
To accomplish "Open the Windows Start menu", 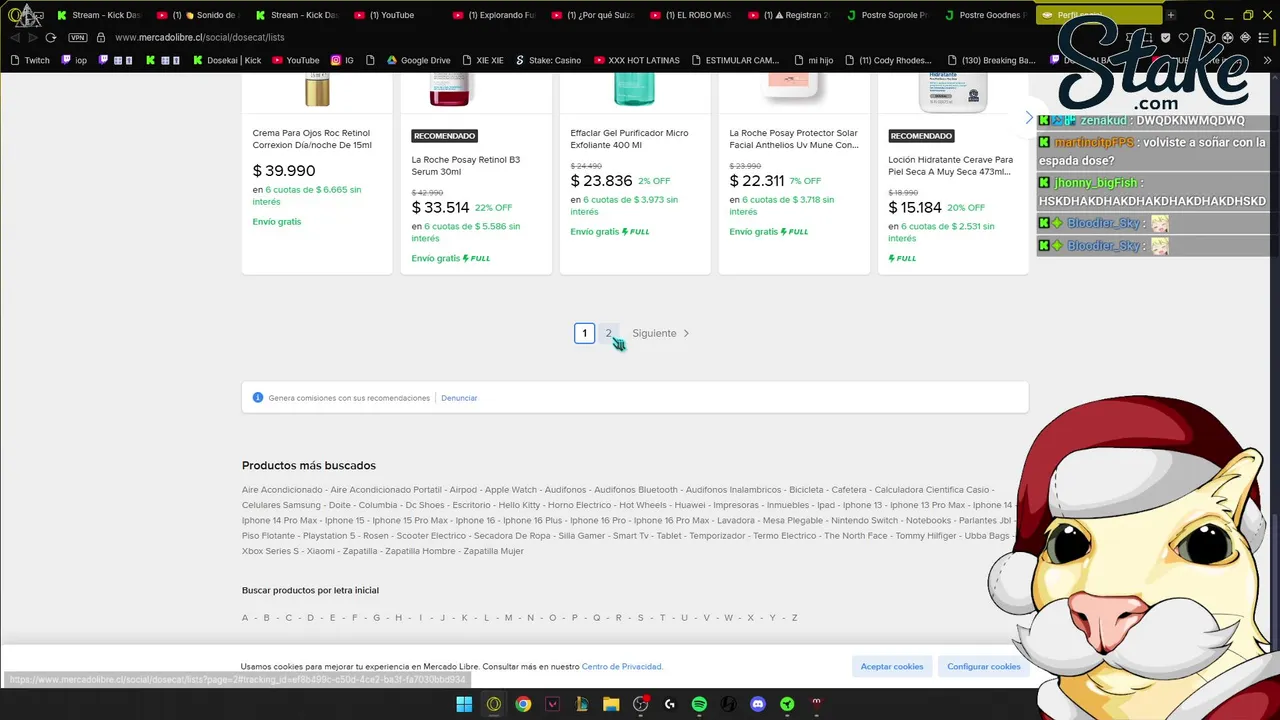I will pyautogui.click(x=464, y=704).
